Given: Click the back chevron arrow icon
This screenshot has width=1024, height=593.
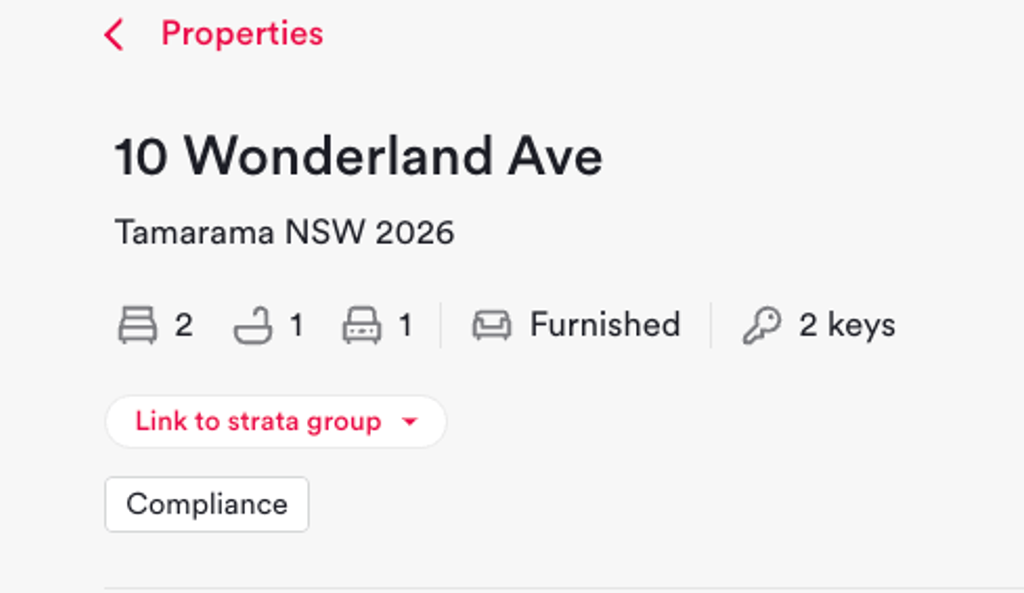Looking at the screenshot, I should 114,34.
